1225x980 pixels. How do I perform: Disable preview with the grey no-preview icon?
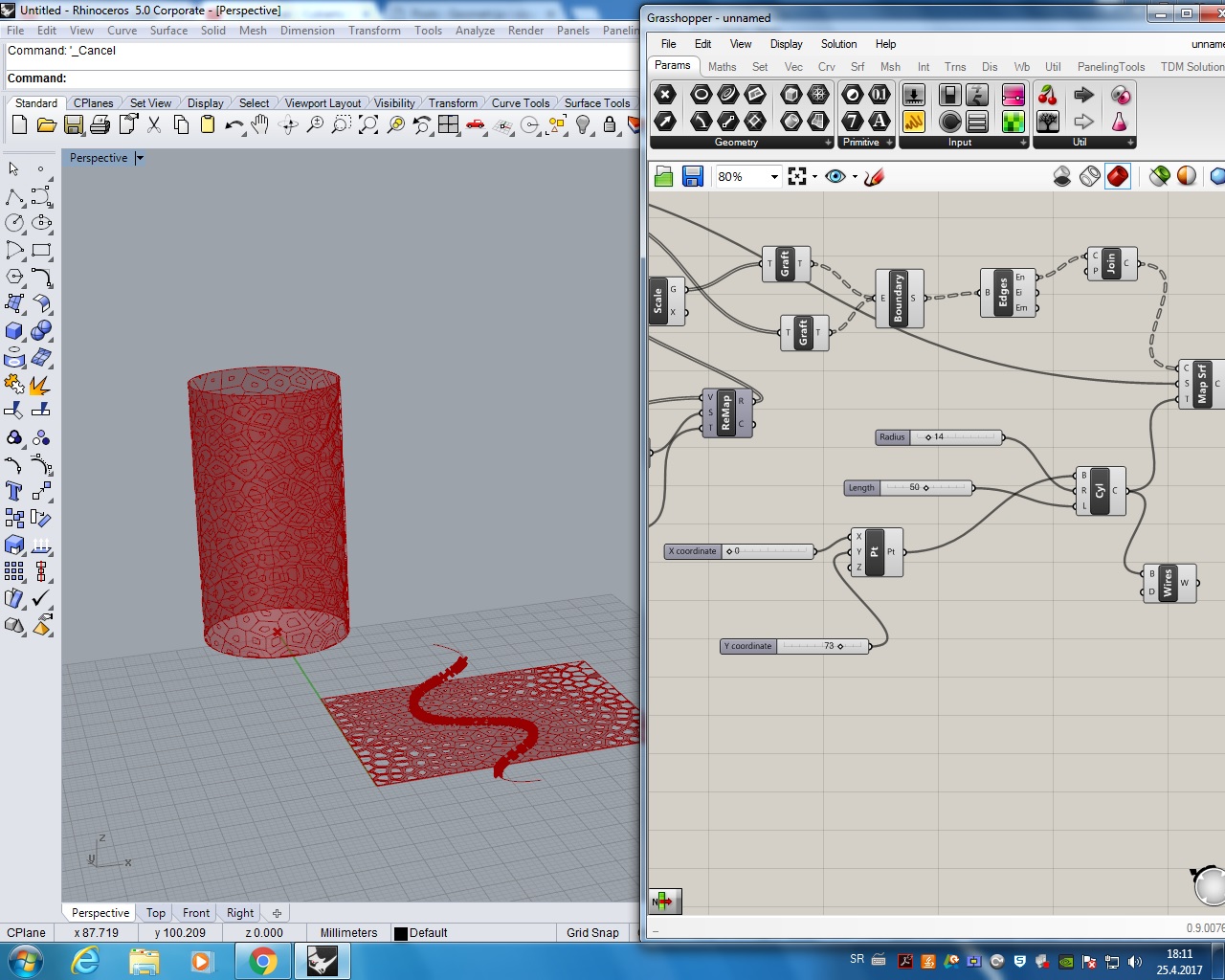click(1062, 176)
